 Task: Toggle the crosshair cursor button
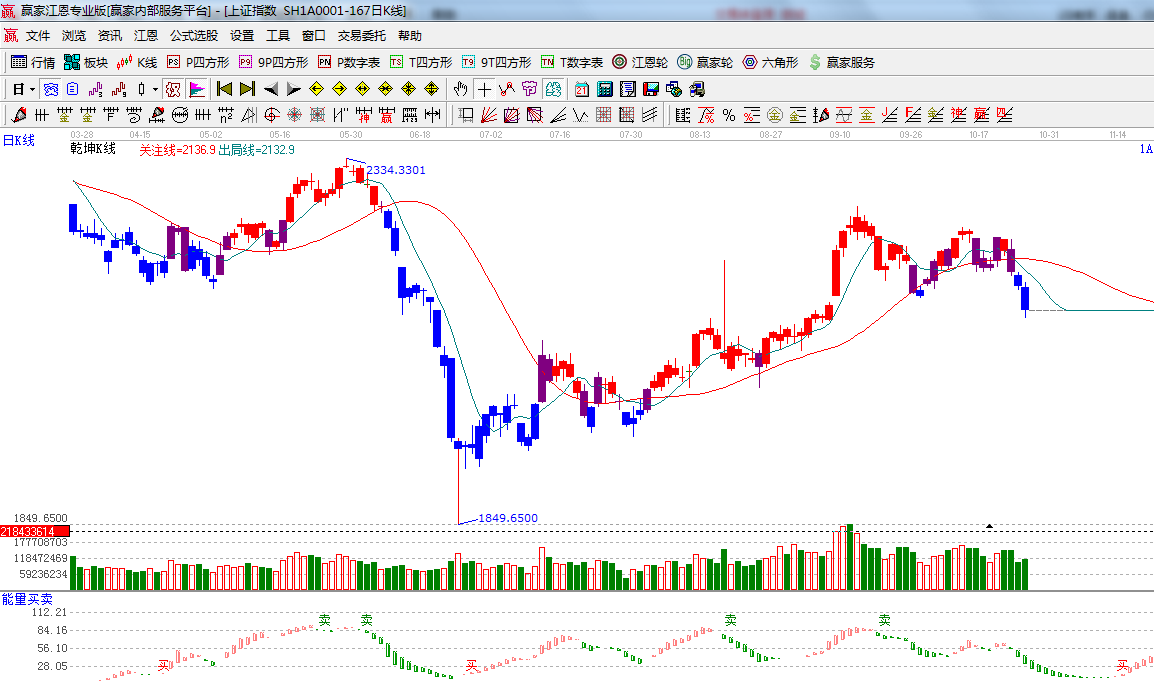(484, 89)
